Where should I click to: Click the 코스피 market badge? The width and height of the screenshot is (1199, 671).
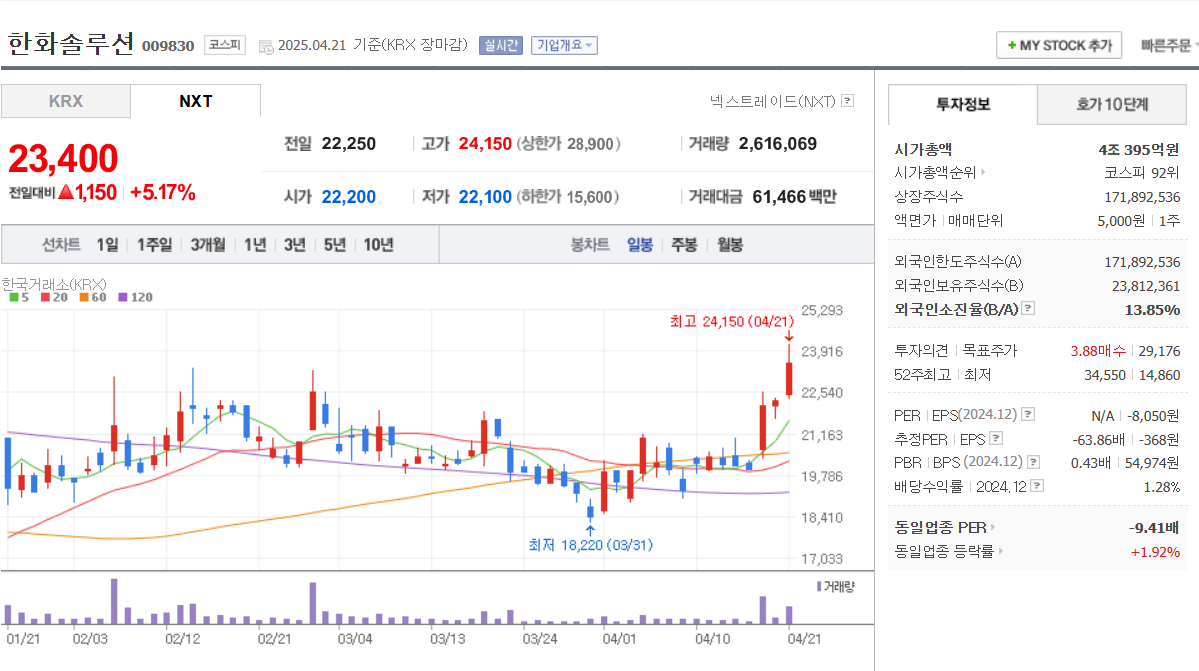tap(225, 45)
